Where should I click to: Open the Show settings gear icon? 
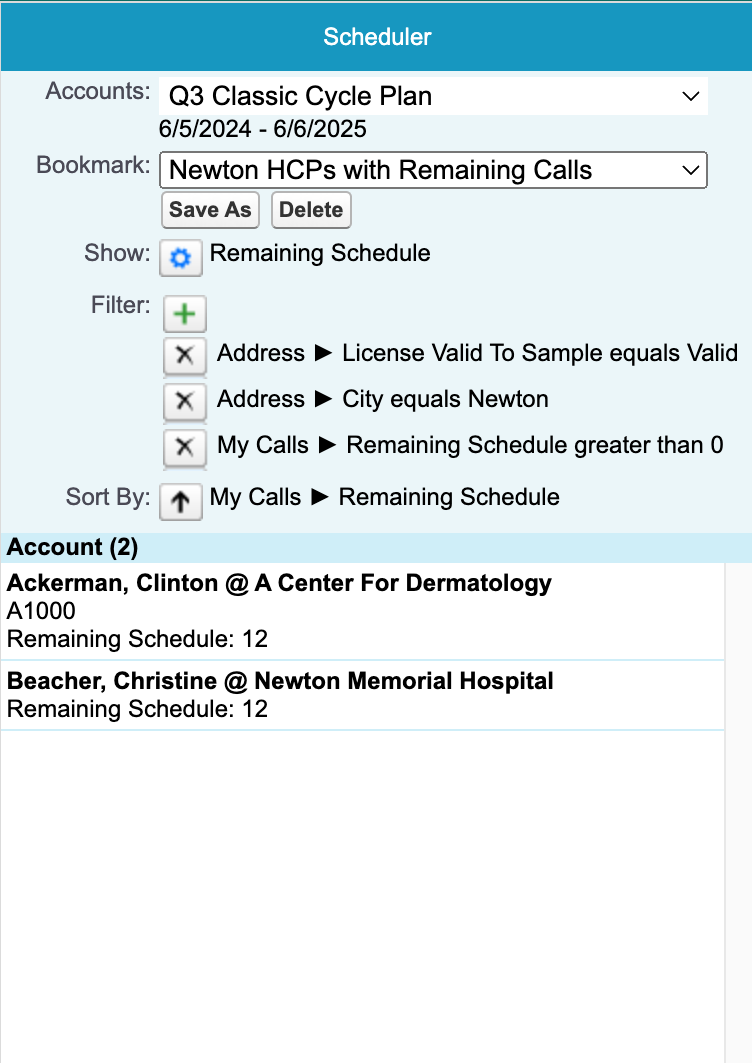coord(181,258)
